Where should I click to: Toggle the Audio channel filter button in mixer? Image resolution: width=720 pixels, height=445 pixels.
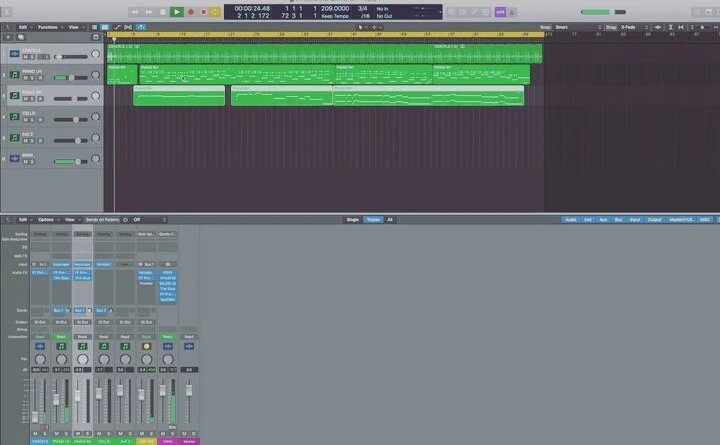coord(571,220)
